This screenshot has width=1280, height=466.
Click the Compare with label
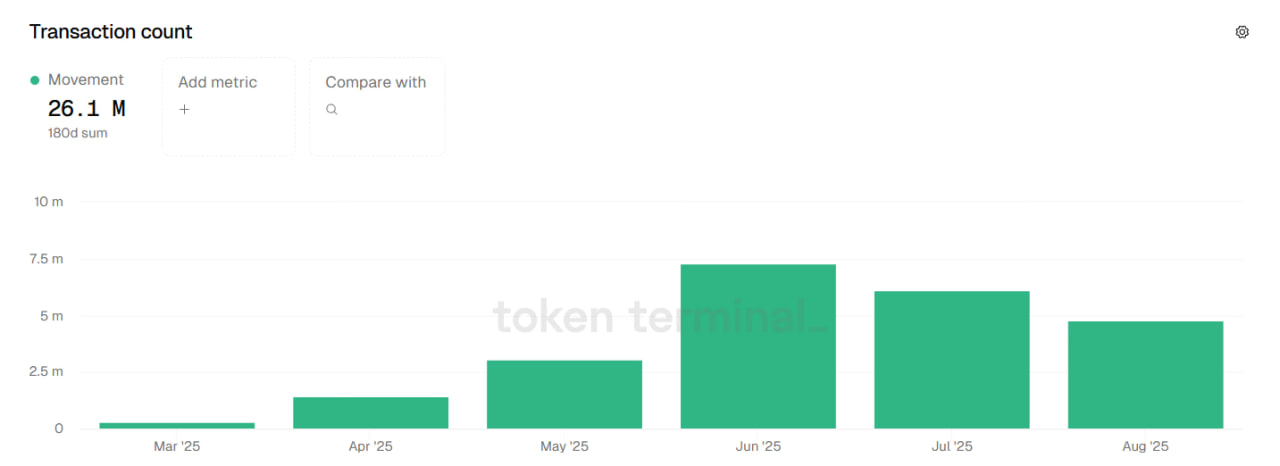click(376, 83)
